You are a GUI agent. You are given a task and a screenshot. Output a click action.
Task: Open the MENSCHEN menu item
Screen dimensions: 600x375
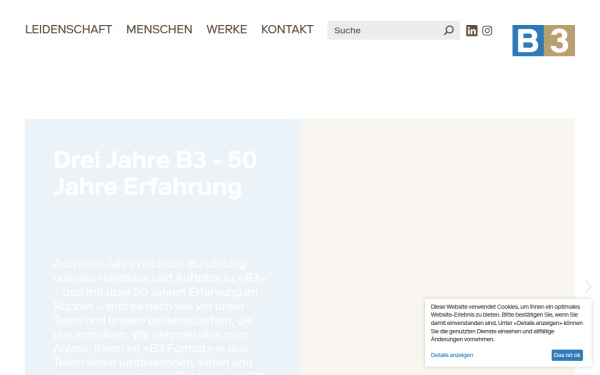click(x=159, y=29)
